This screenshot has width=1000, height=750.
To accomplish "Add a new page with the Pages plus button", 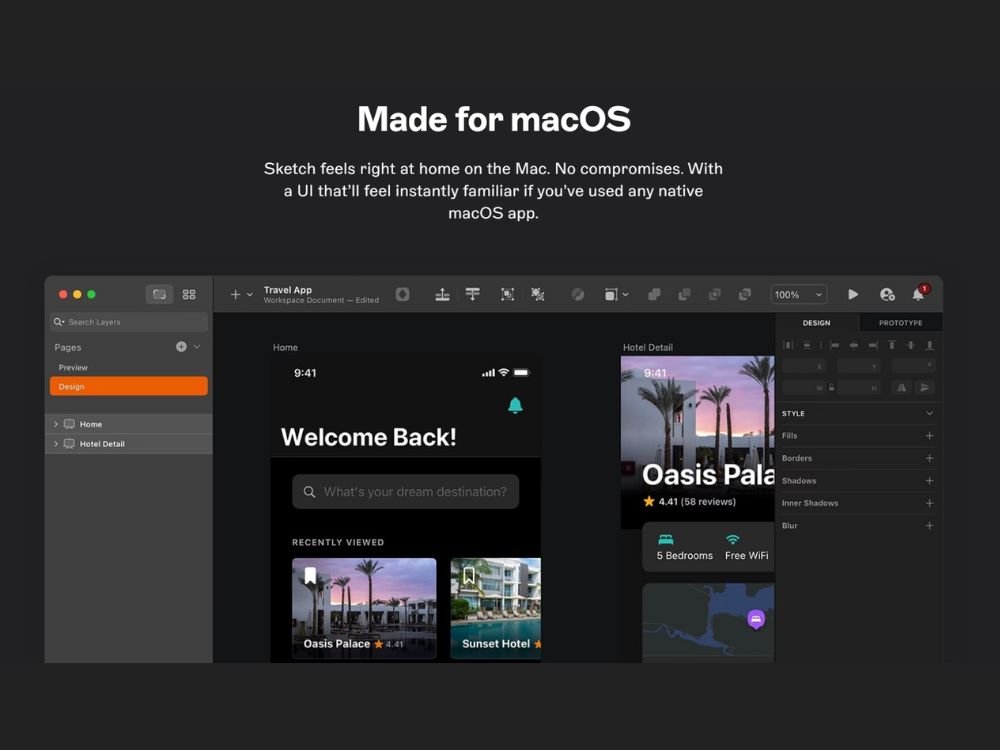I will coord(182,346).
